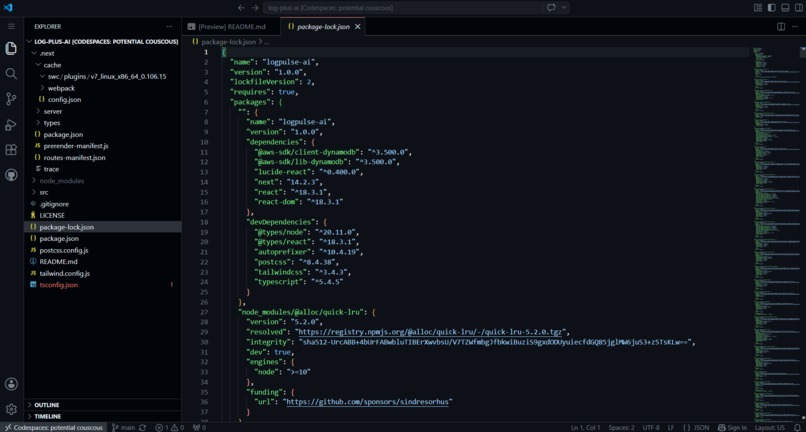
Task: Click the main branch indicator
Action: [123, 427]
